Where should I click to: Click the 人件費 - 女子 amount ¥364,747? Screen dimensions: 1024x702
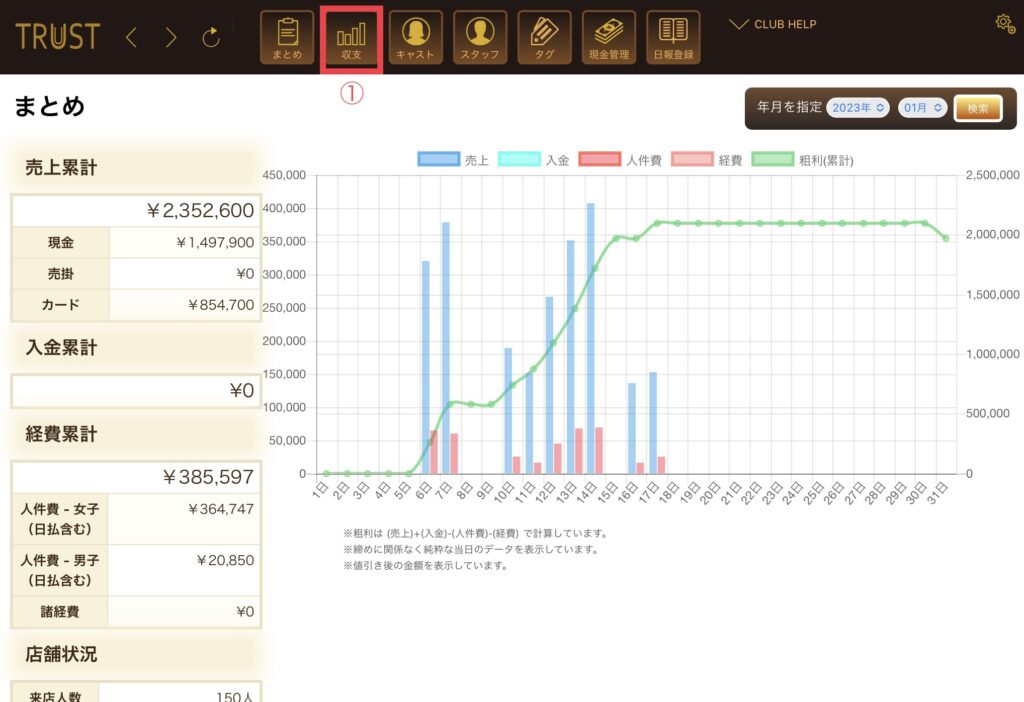pos(220,509)
